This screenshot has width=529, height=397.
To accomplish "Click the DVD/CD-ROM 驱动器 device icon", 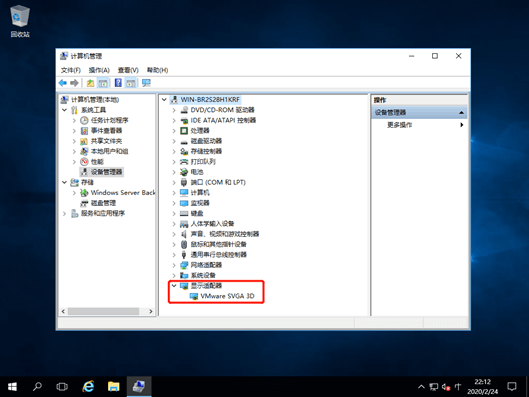I will 184,110.
